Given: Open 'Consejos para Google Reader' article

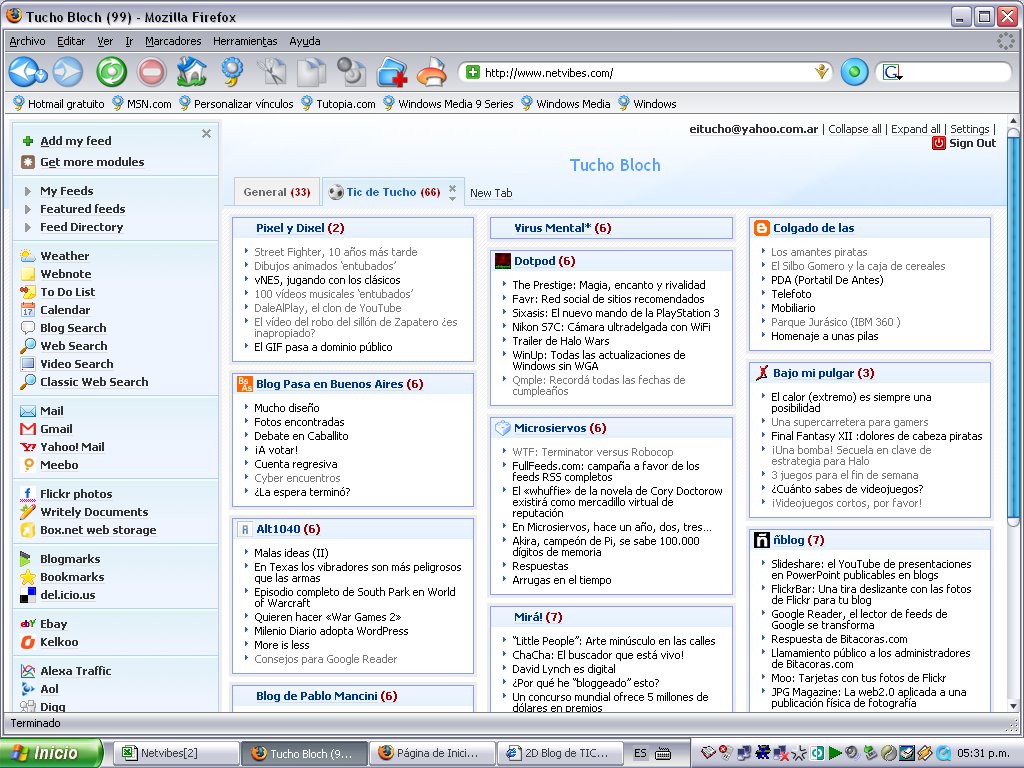Looking at the screenshot, I should [x=325, y=660].
